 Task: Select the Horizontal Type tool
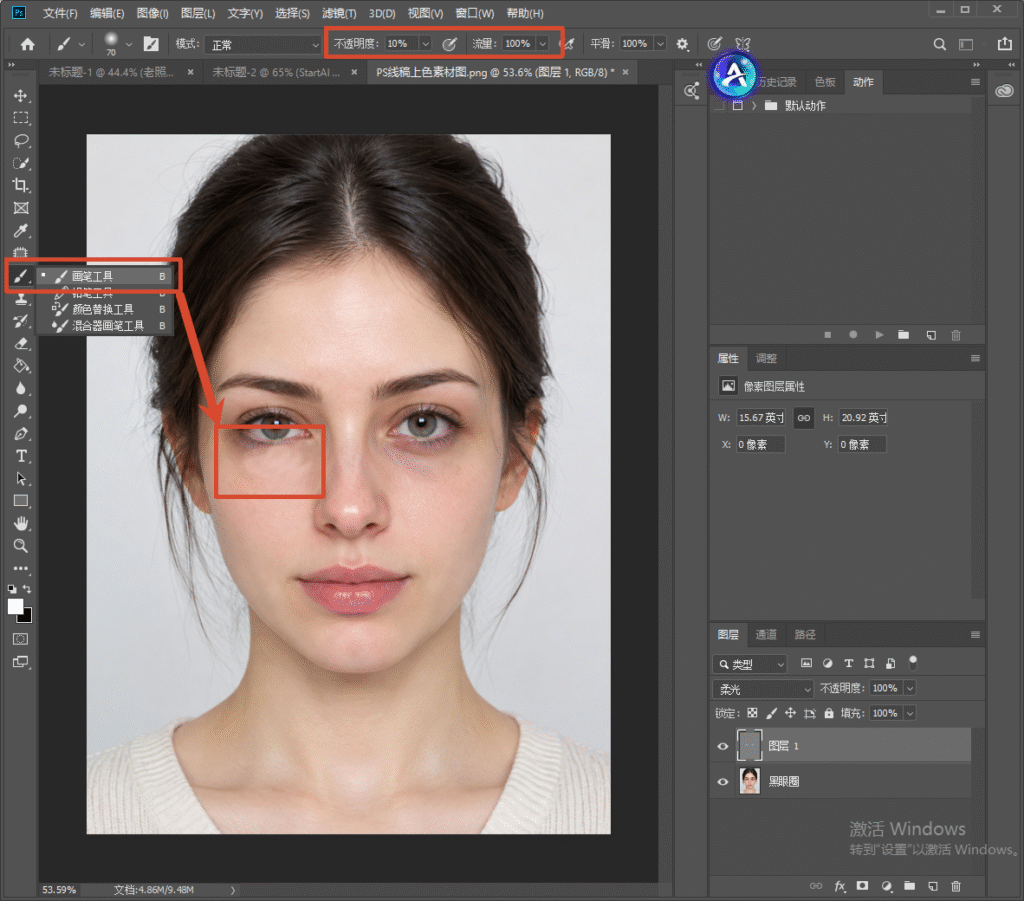21,456
